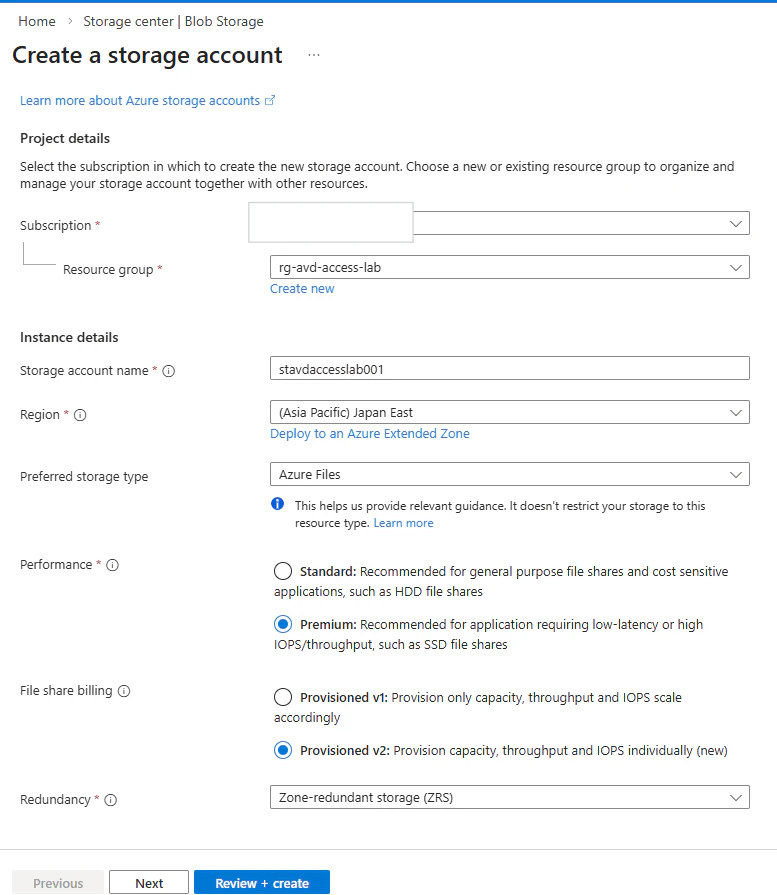Click into the Storage account name field
Screen dimensions: 777x895
(x=510, y=369)
